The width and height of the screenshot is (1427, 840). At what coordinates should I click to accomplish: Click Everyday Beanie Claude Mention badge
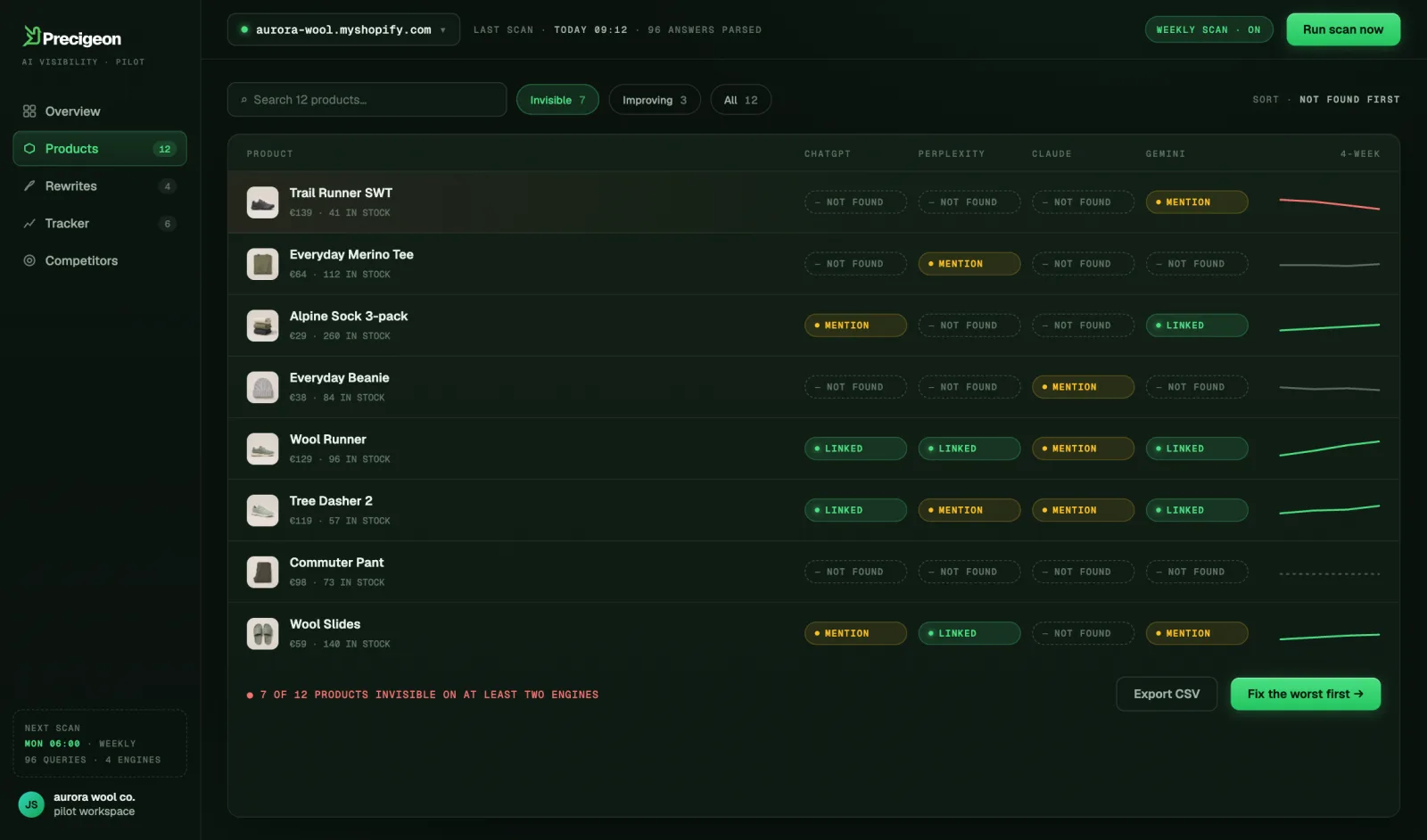pyautogui.click(x=1083, y=387)
